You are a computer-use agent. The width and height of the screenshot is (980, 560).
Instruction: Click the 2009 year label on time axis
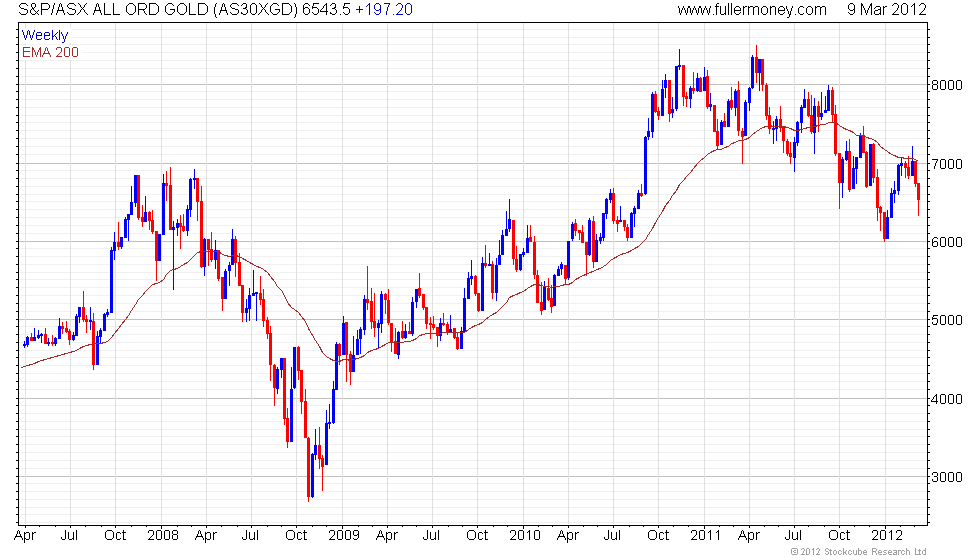(x=344, y=536)
